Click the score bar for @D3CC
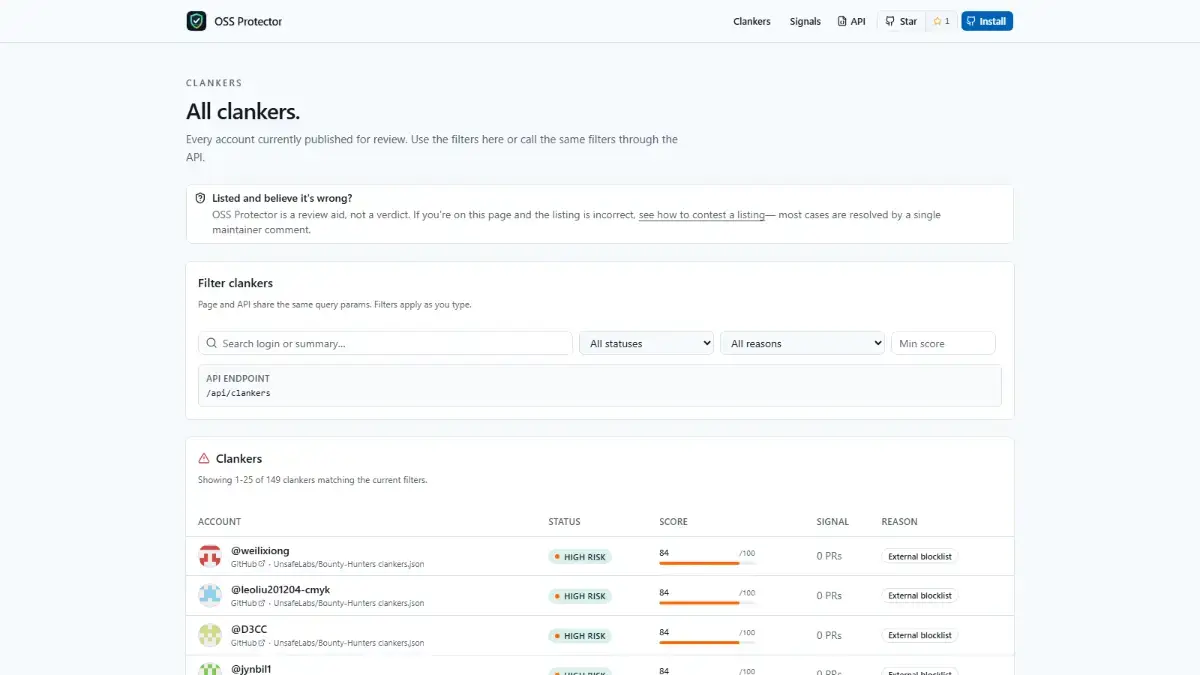This screenshot has height=675, width=1200. point(707,642)
